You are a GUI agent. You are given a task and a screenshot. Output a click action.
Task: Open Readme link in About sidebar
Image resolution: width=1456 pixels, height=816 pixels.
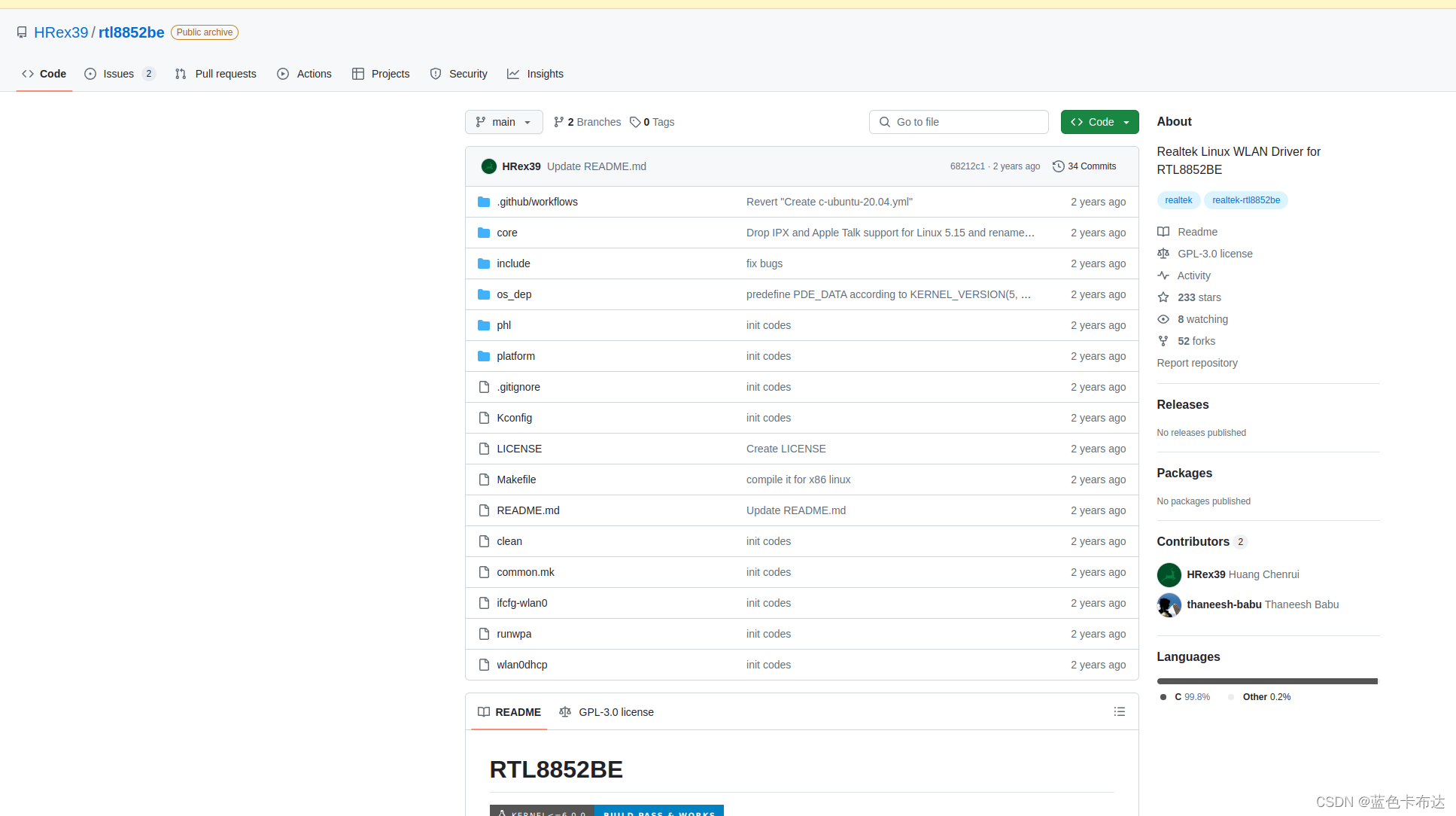pyautogui.click(x=1187, y=232)
